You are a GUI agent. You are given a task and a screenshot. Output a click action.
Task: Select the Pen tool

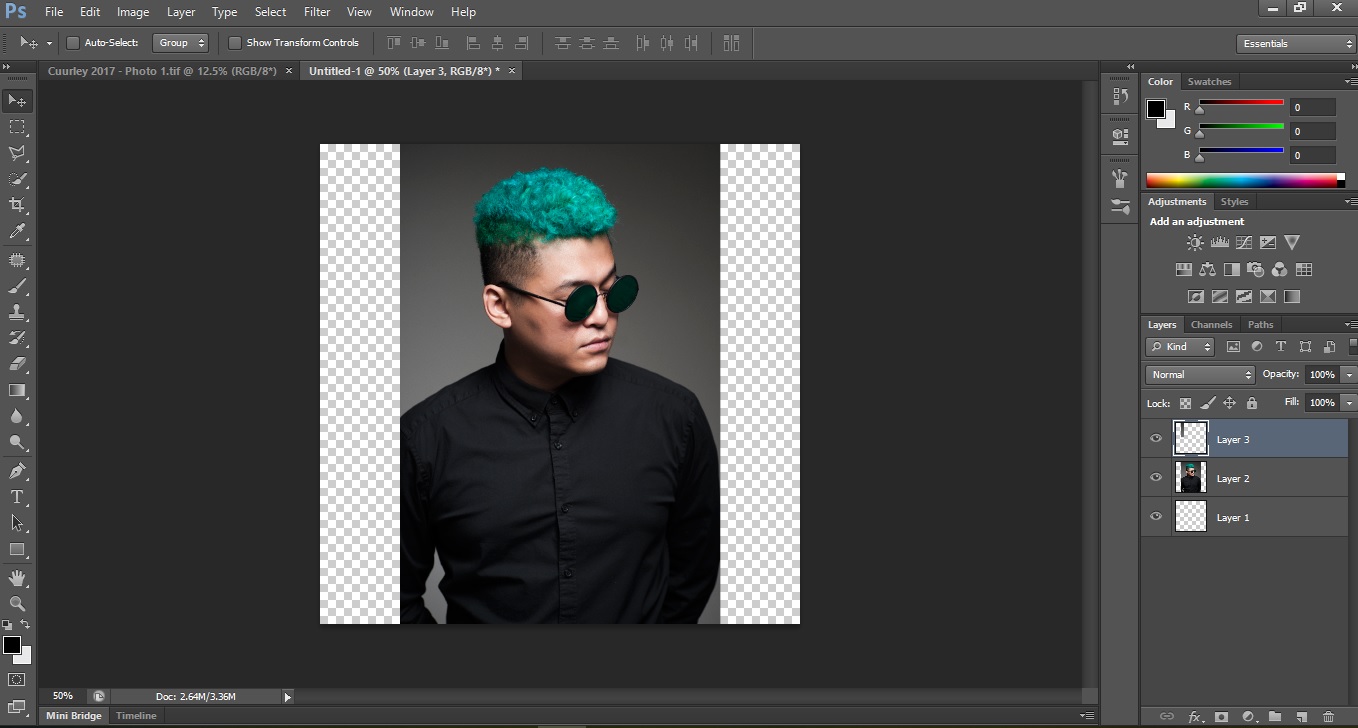pos(17,471)
